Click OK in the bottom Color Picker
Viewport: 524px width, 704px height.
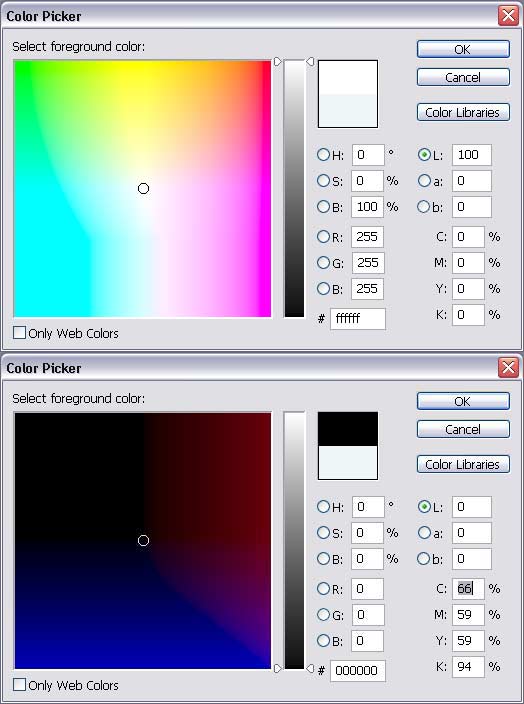click(x=463, y=401)
